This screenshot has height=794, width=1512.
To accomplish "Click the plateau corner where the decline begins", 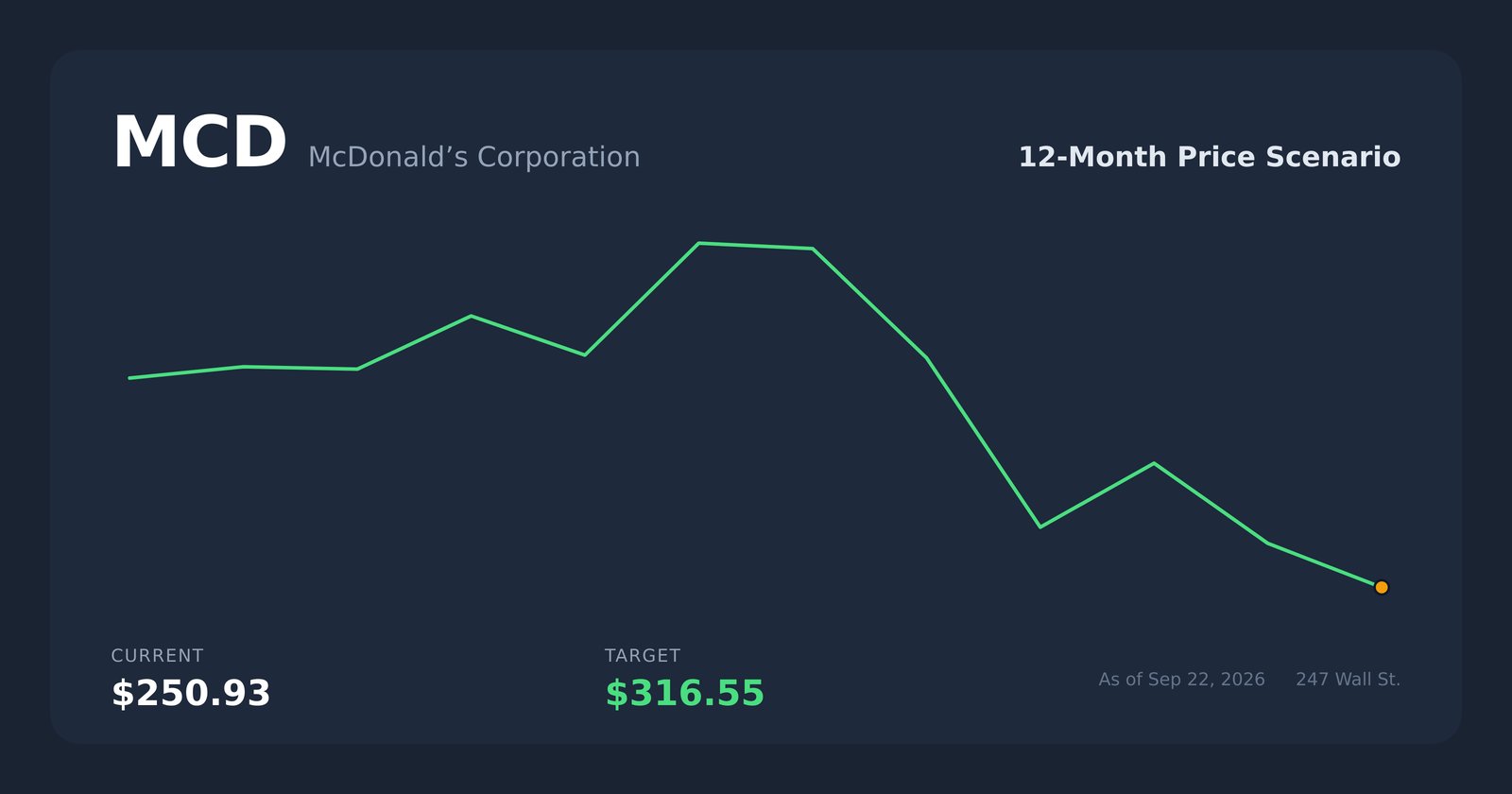I will [x=813, y=249].
